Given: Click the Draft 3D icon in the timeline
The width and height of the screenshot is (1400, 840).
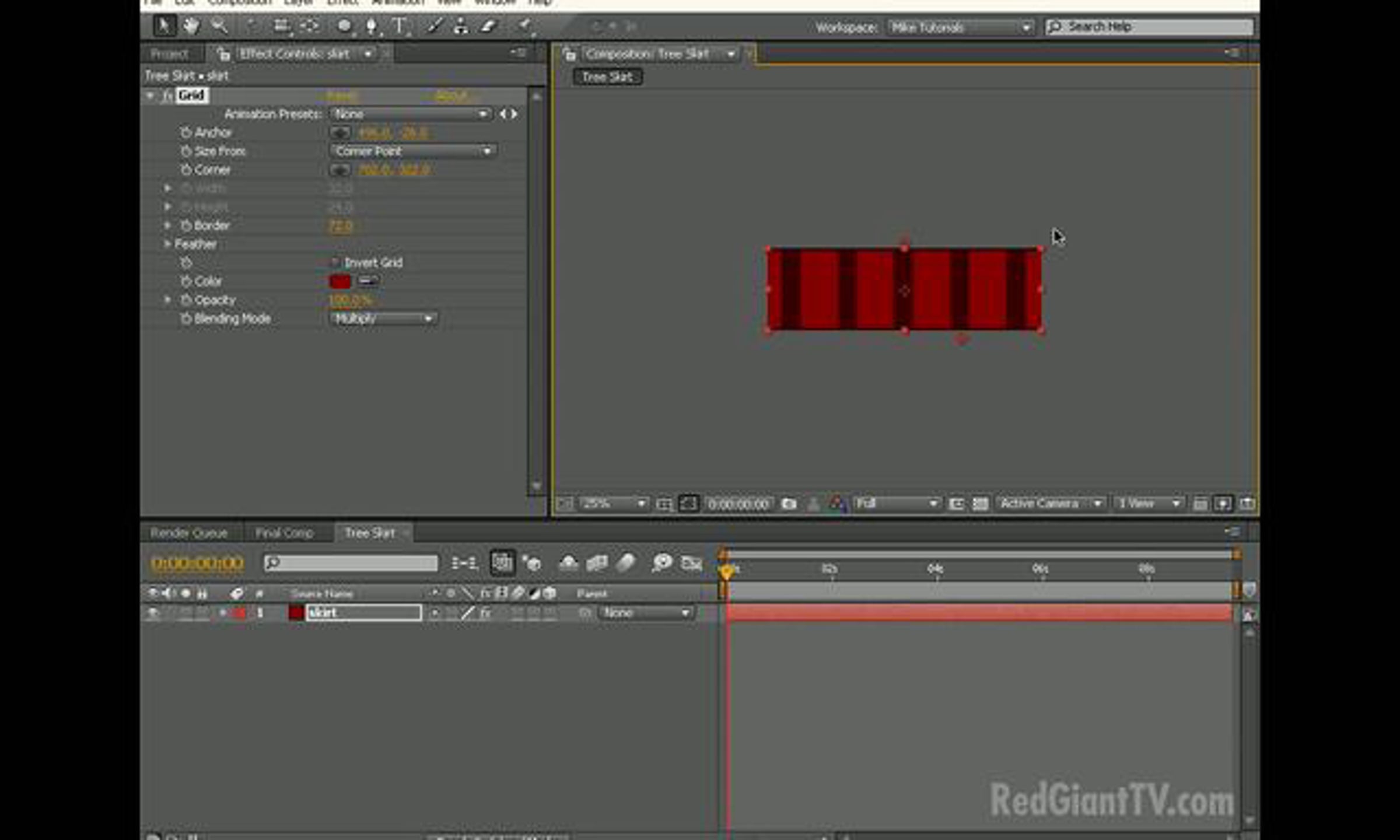Looking at the screenshot, I should 533,563.
